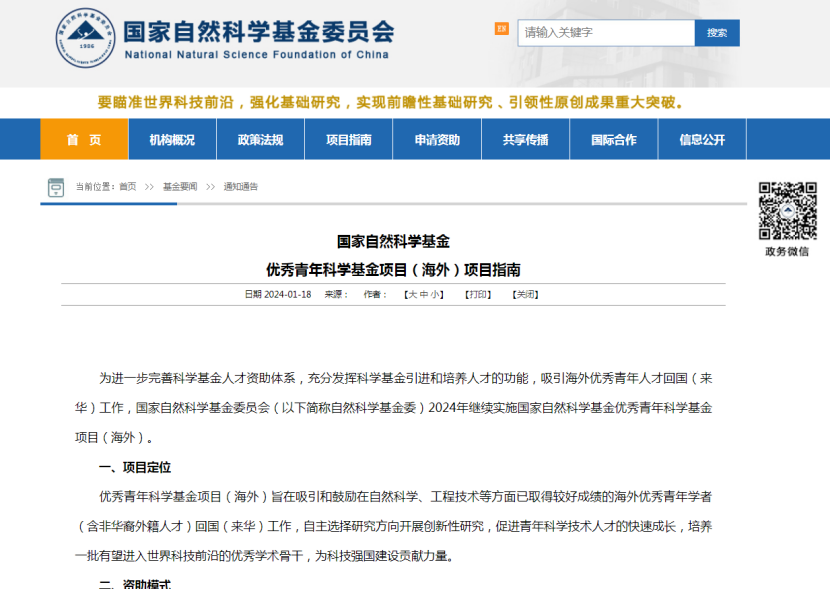This screenshot has width=830, height=589.
Task: Go to 共享传播 navigation item
Action: click(525, 140)
